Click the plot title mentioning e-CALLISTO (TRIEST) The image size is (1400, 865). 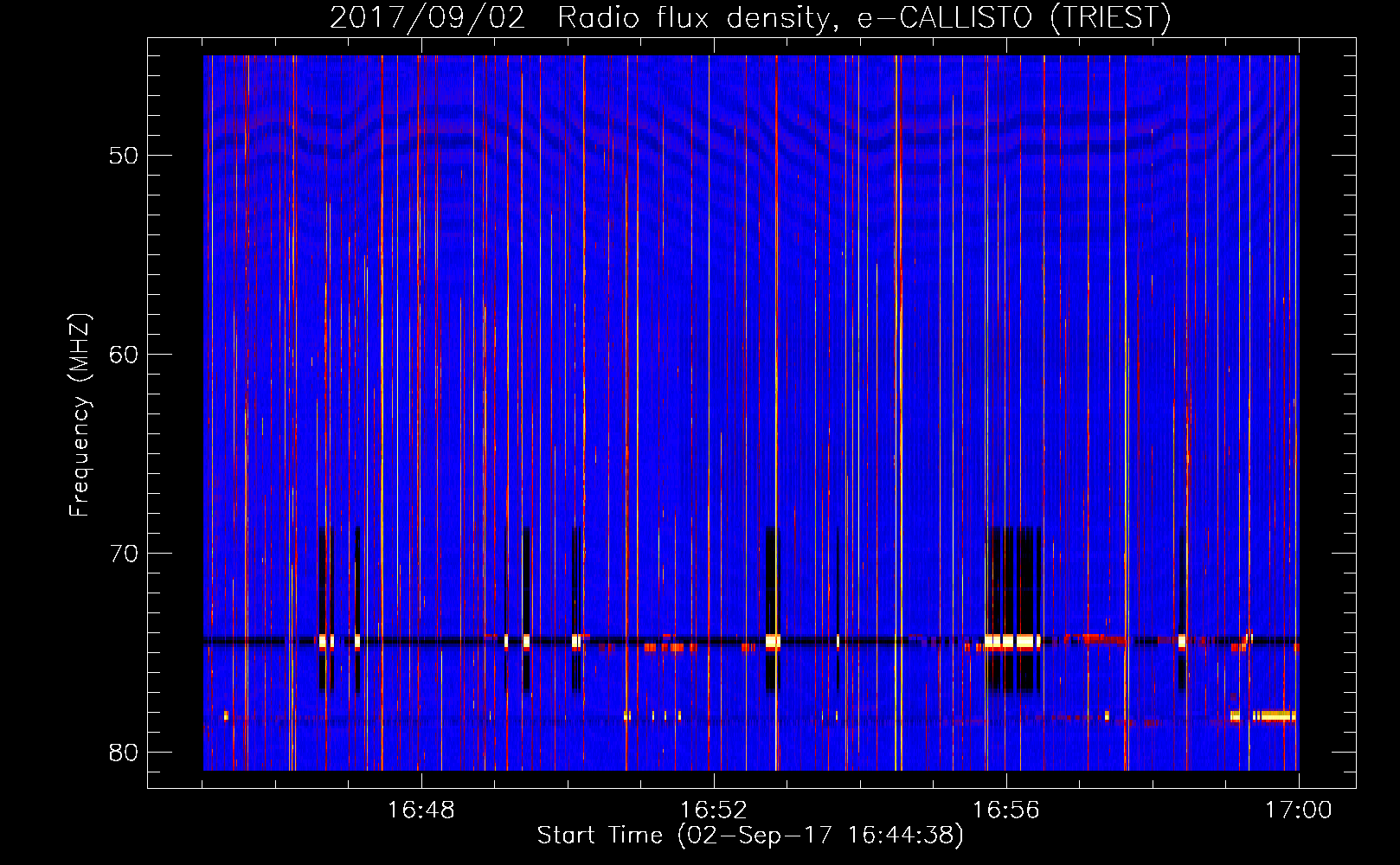(x=750, y=17)
